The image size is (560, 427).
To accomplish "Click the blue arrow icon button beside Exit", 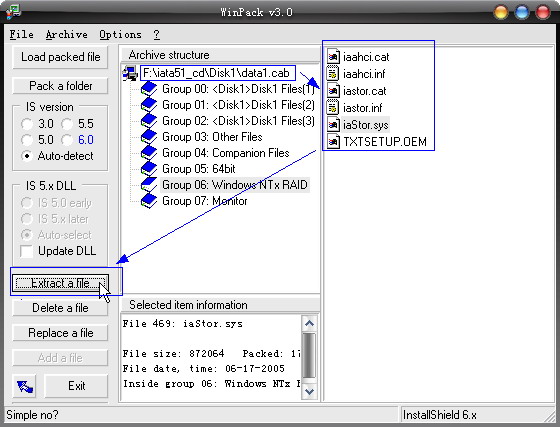I will 25,386.
